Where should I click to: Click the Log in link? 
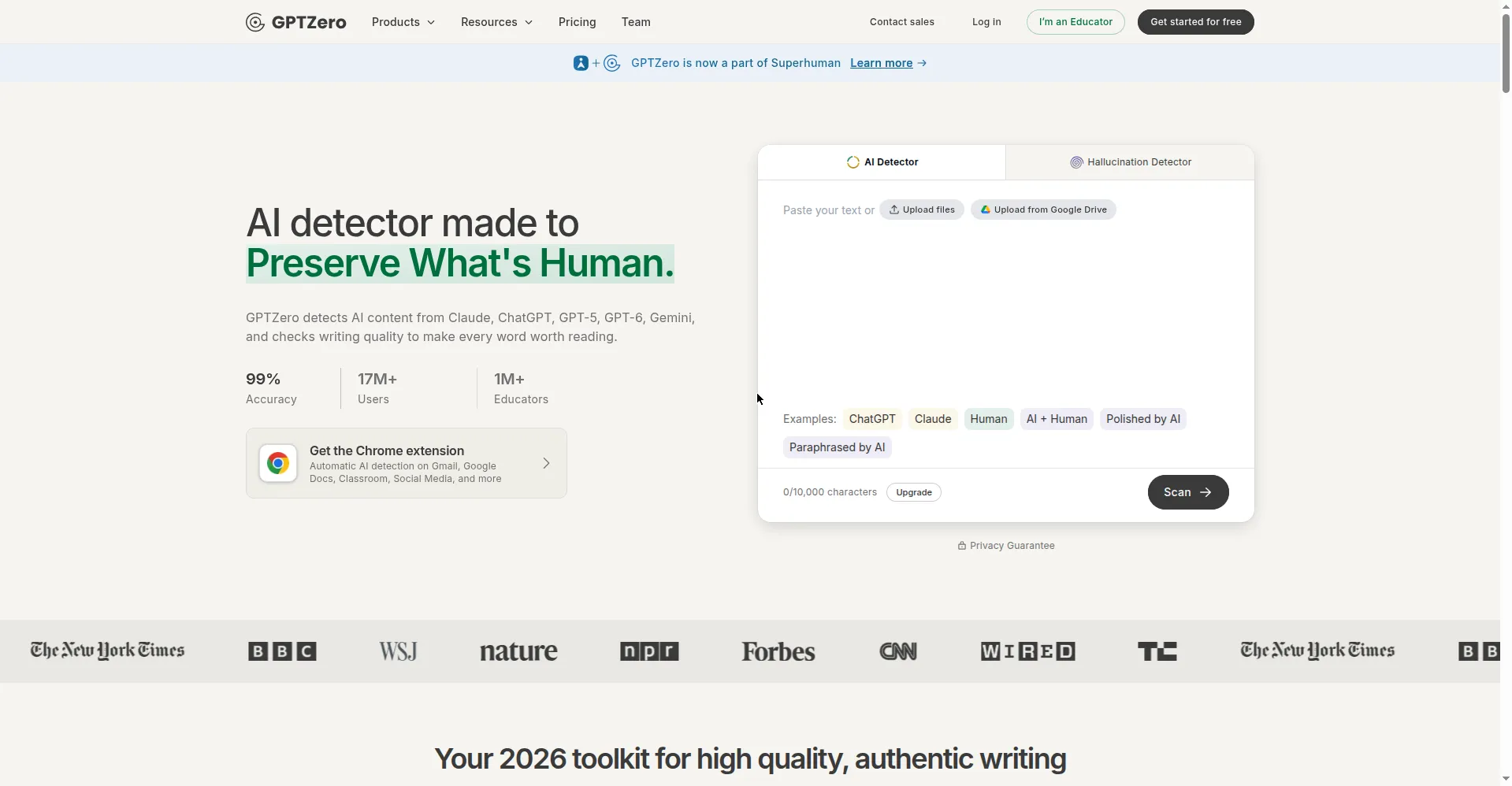[x=986, y=22]
